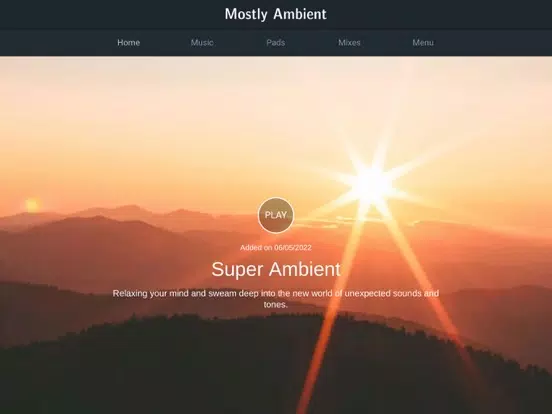Open the Music section

(202, 43)
